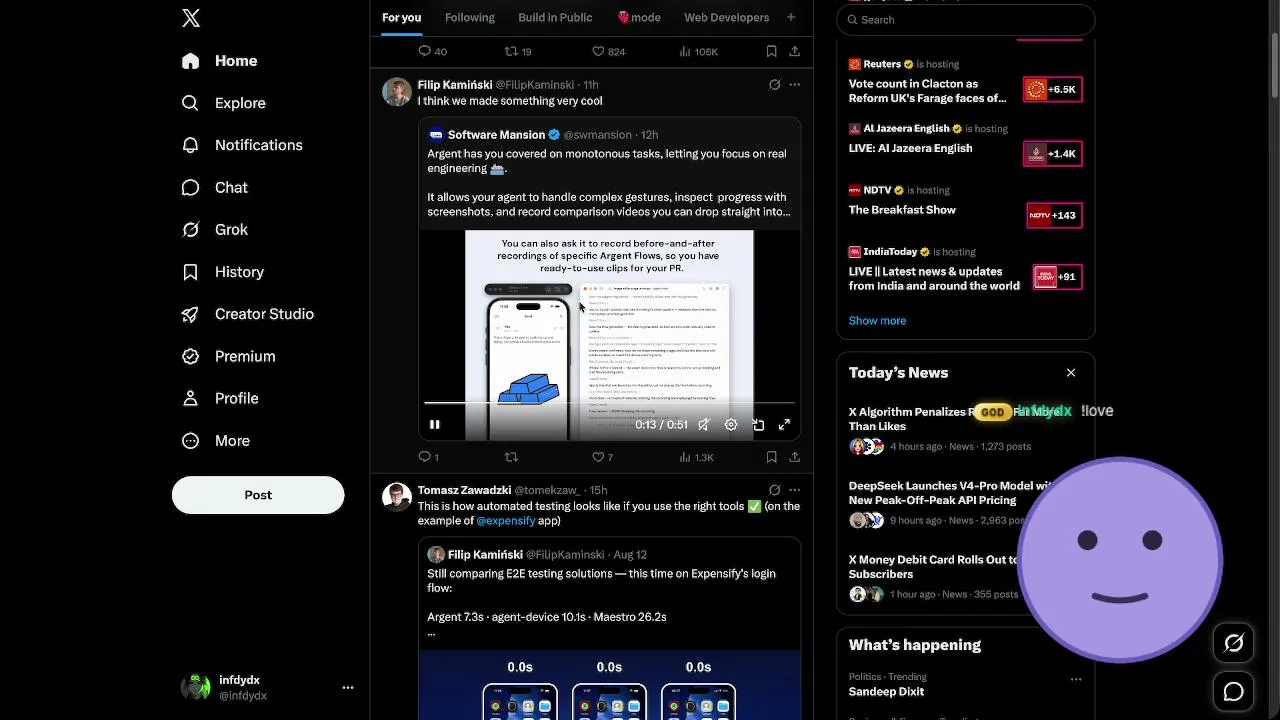Join NDTV The Breakfast Show live
Image resolution: width=1280 pixels, height=720 pixels.
1054,215
